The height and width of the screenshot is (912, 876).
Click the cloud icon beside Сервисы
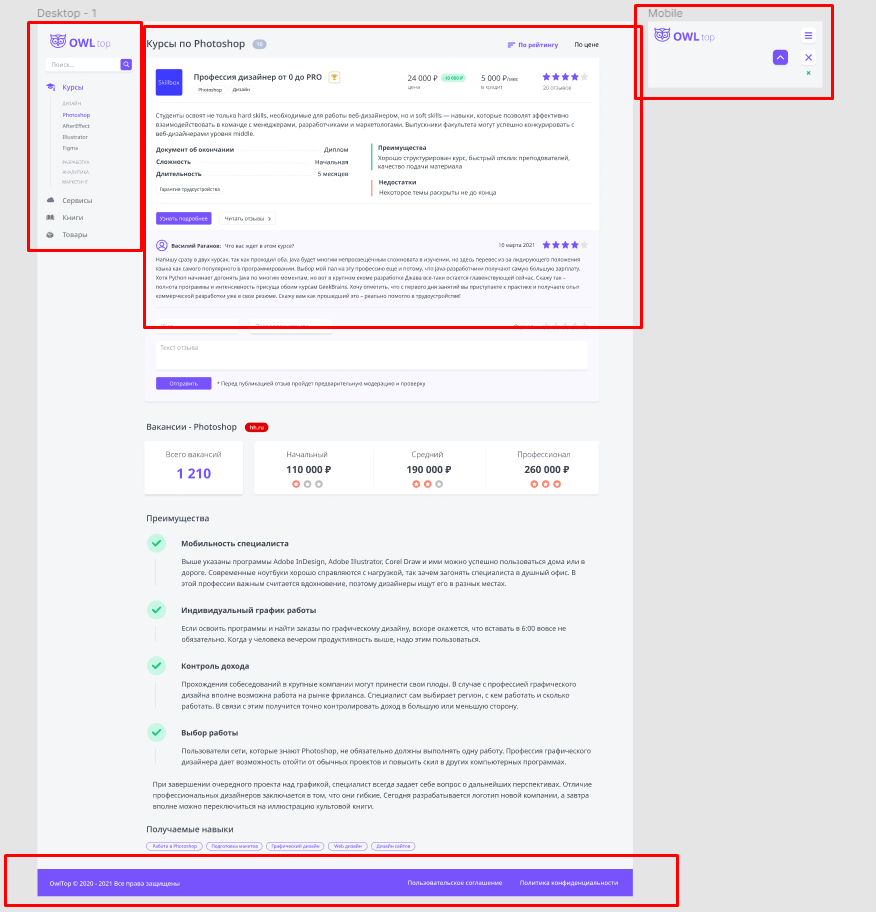(x=50, y=200)
